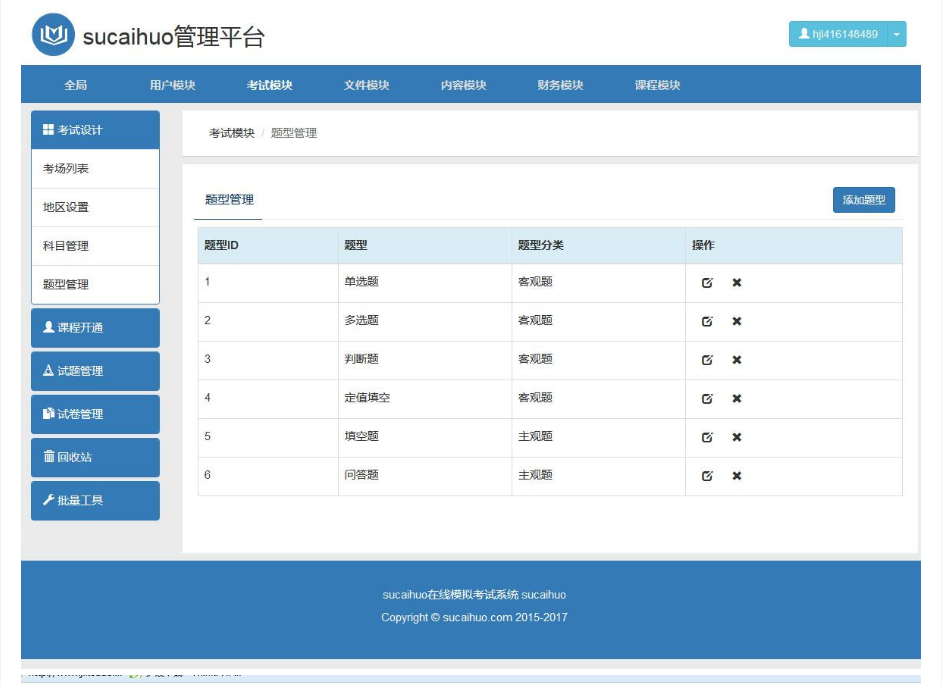Expand the 试题管理 sidebar section
The width and height of the screenshot is (942, 686).
click(x=96, y=371)
